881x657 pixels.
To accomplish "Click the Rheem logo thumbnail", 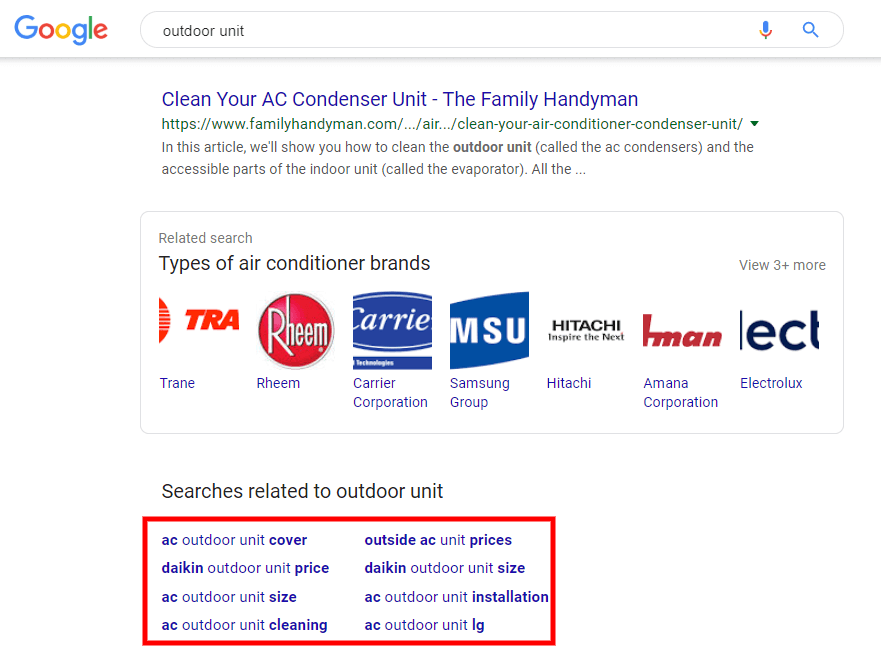I will coord(296,330).
